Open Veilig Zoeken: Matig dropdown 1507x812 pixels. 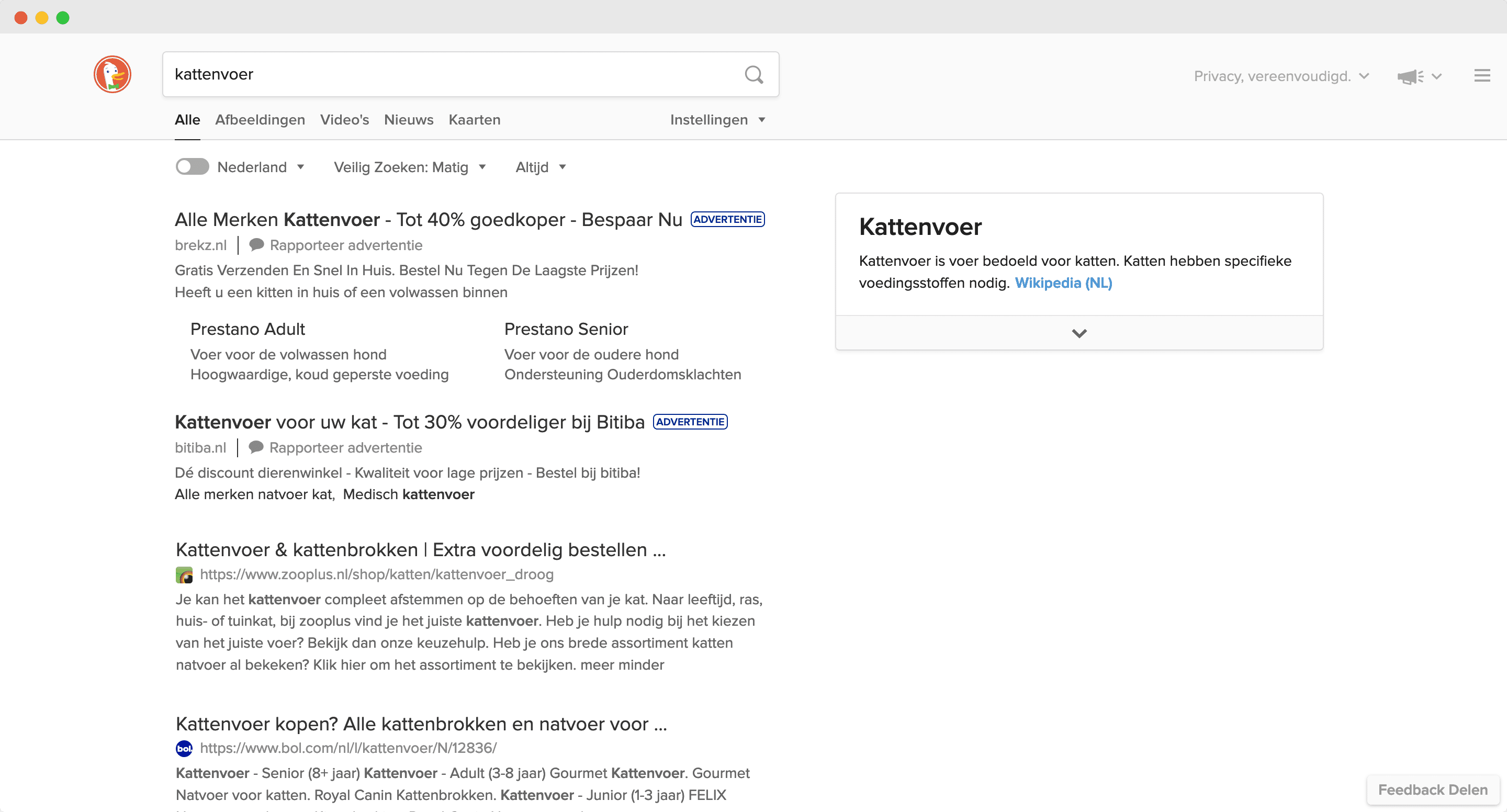pyautogui.click(x=410, y=167)
